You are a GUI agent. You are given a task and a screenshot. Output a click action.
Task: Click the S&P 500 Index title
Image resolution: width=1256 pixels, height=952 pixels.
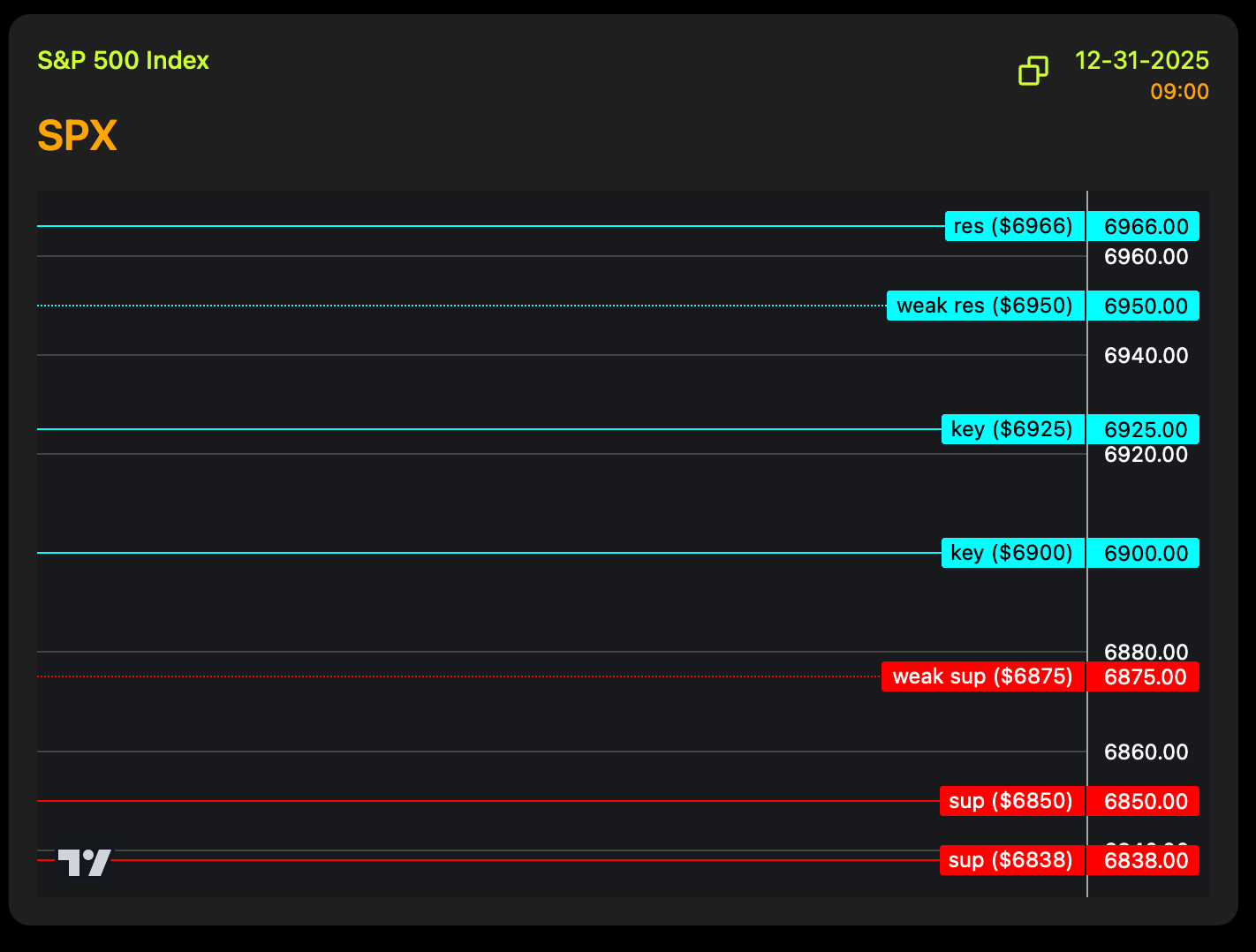(x=123, y=60)
